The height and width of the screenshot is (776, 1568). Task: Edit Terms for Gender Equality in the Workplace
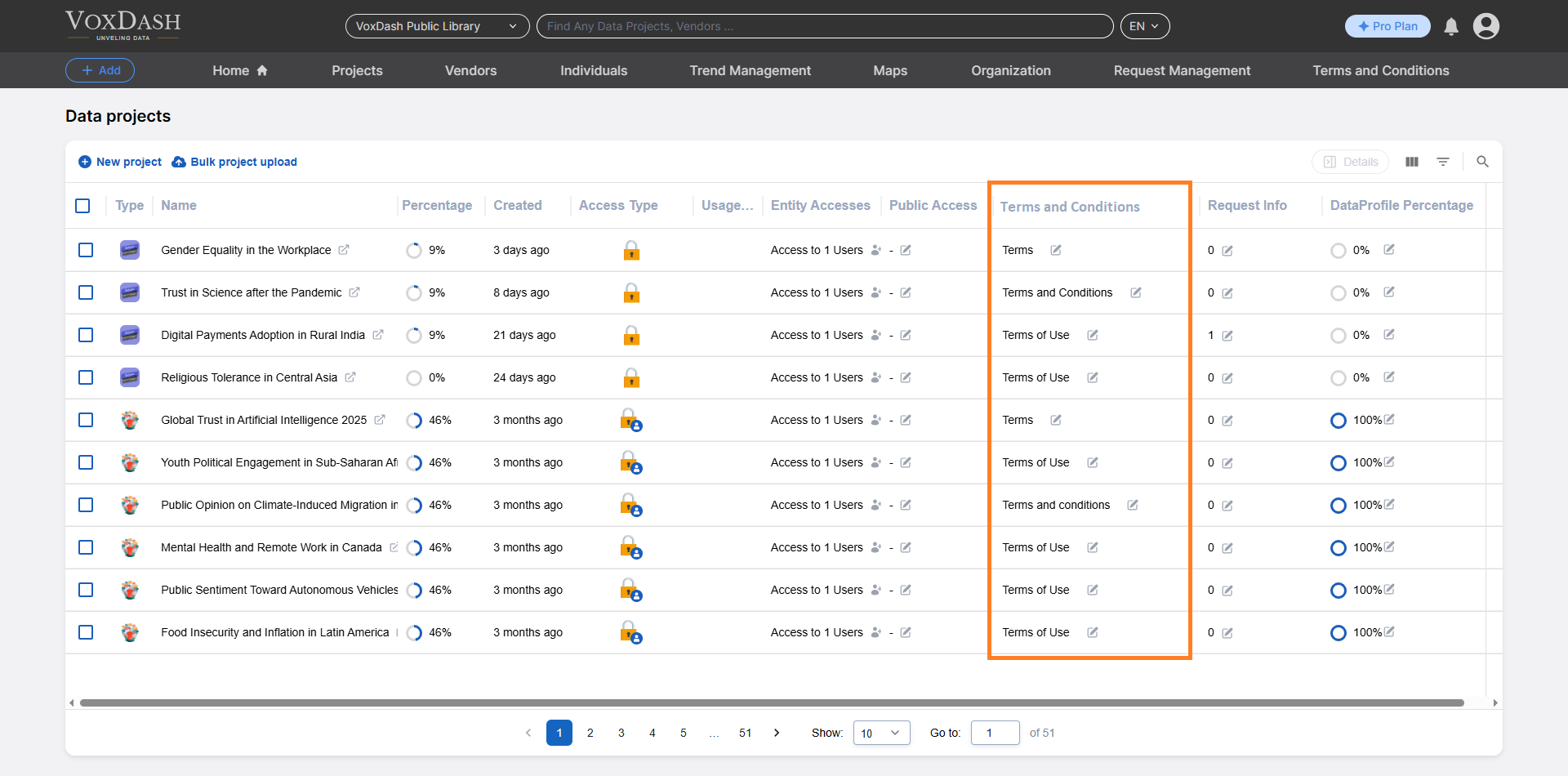[x=1056, y=250]
